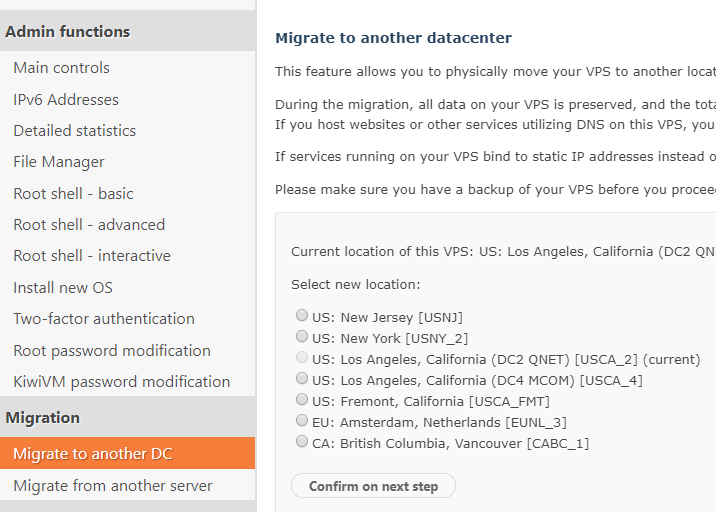The height and width of the screenshot is (512, 716).
Task: Pick US: Fremont, California radio option
Action: [x=302, y=400]
